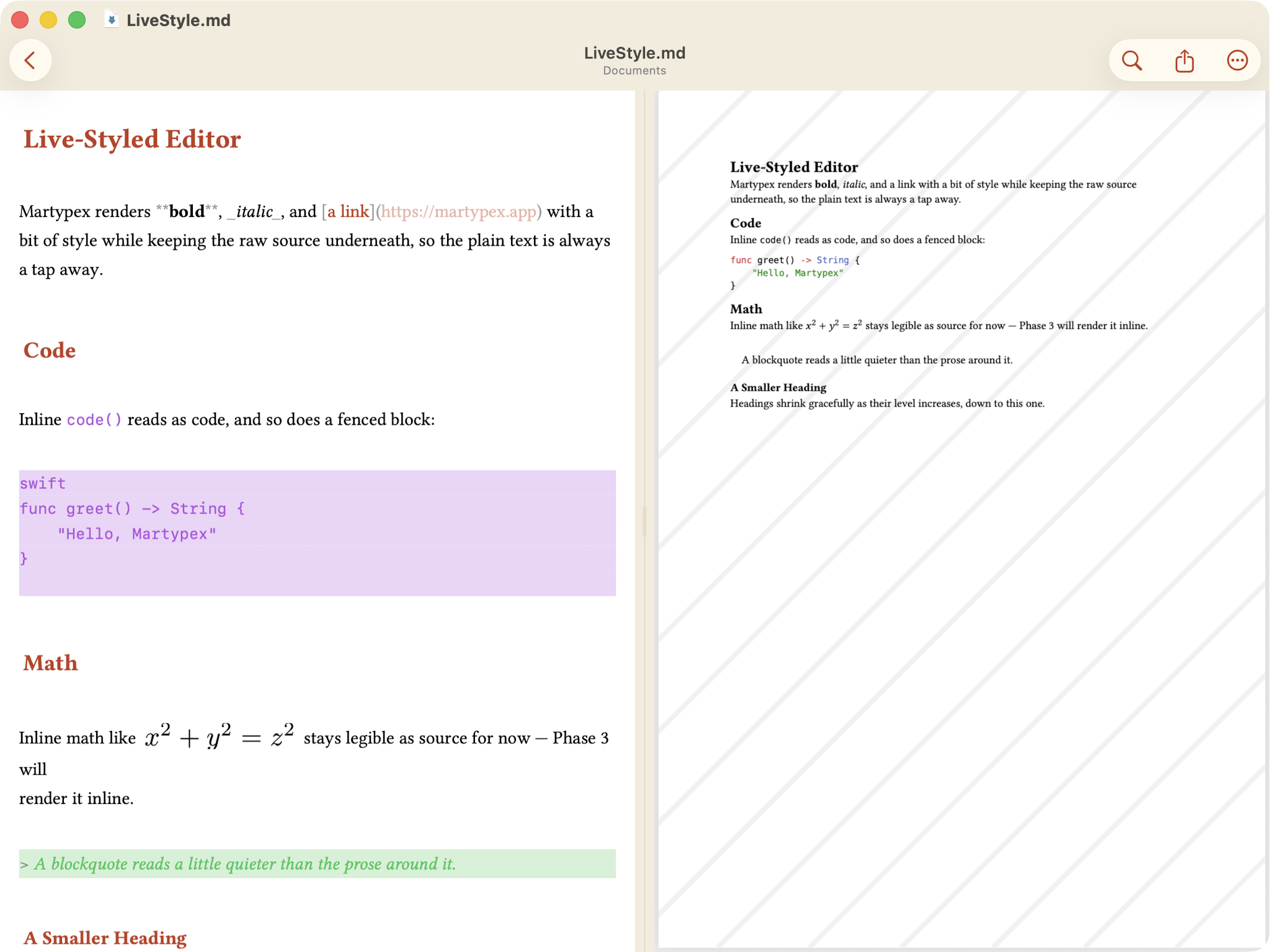Click 'A Smaller Heading' in editor

tap(105, 938)
